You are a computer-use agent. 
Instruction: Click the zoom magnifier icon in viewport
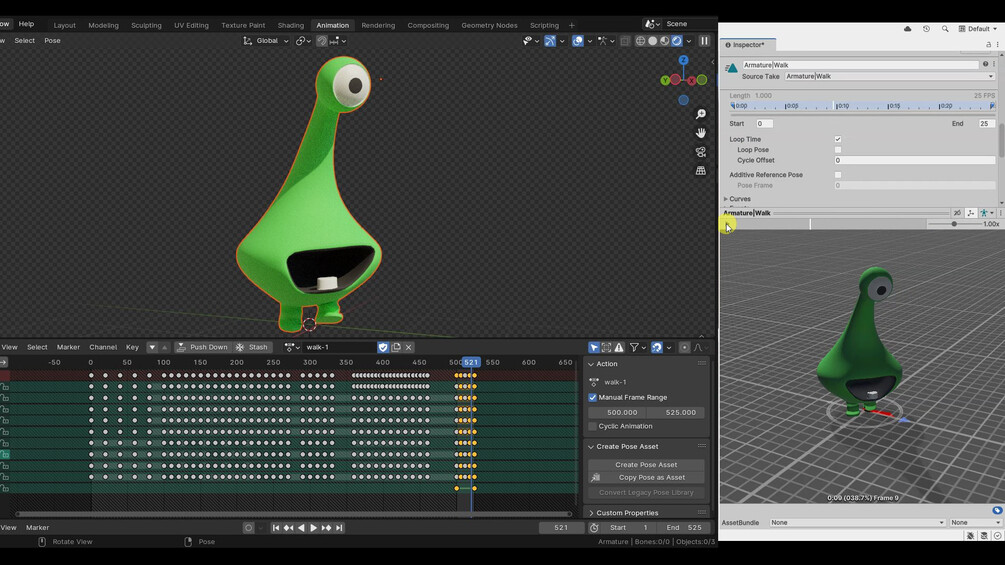[x=701, y=114]
